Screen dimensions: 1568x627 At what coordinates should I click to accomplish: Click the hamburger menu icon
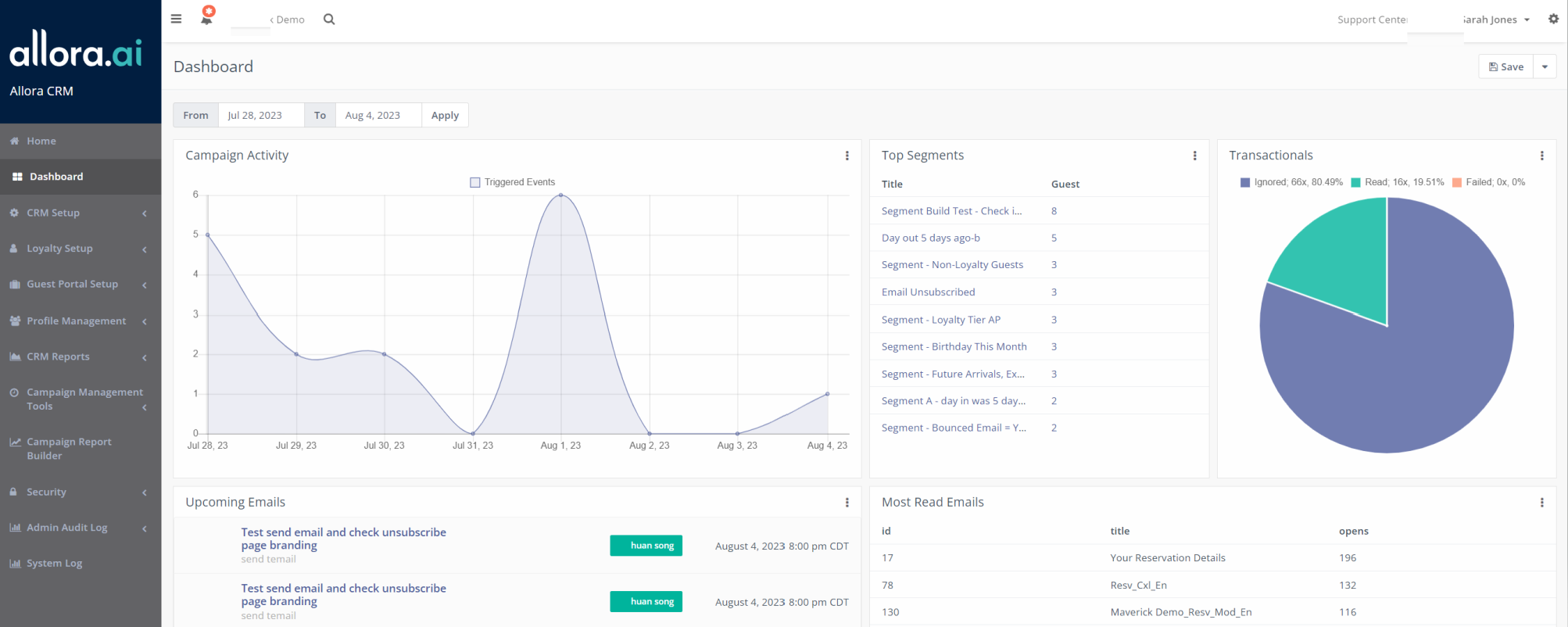coord(176,19)
